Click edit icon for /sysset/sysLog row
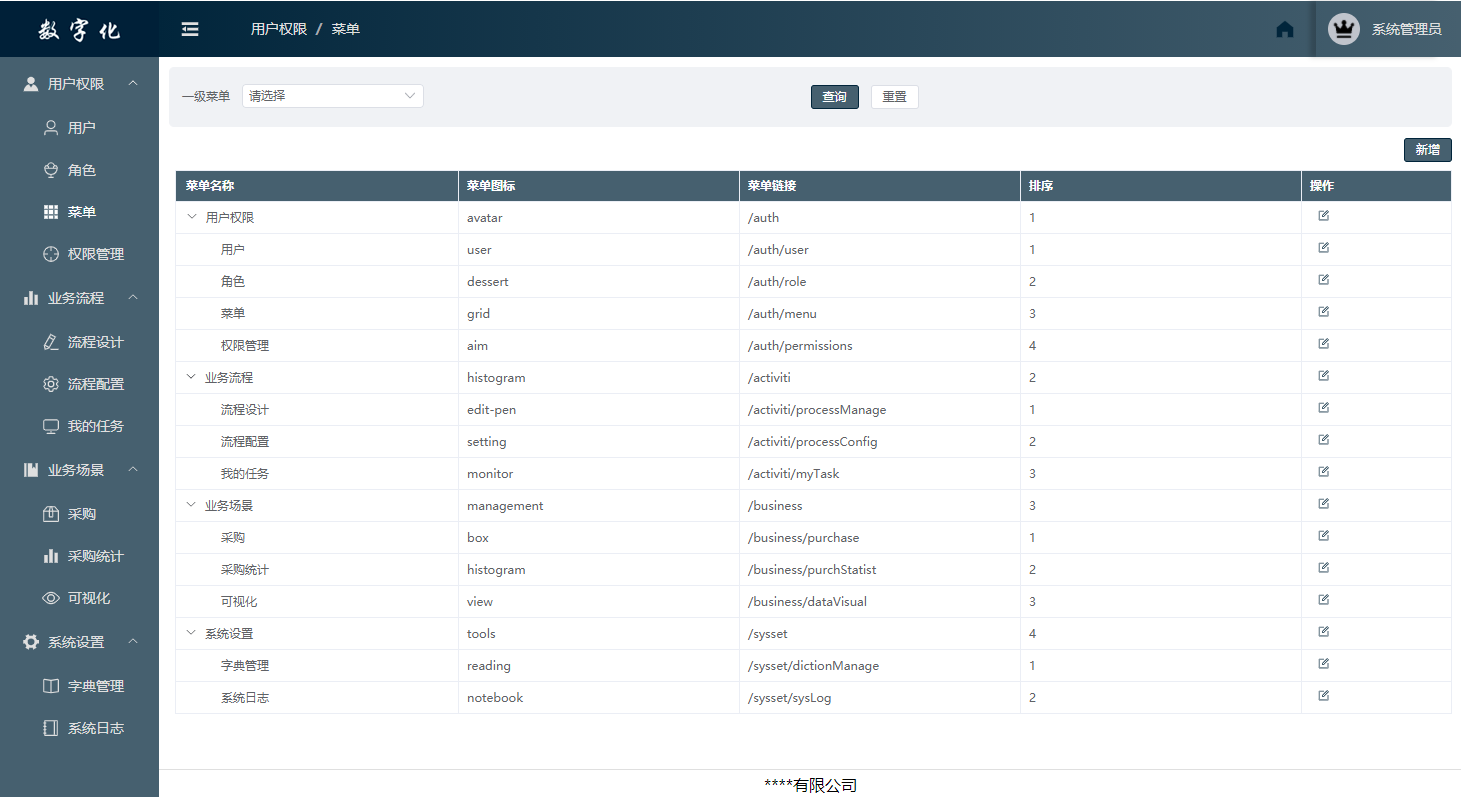This screenshot has height=797, width=1461. pyautogui.click(x=1323, y=696)
